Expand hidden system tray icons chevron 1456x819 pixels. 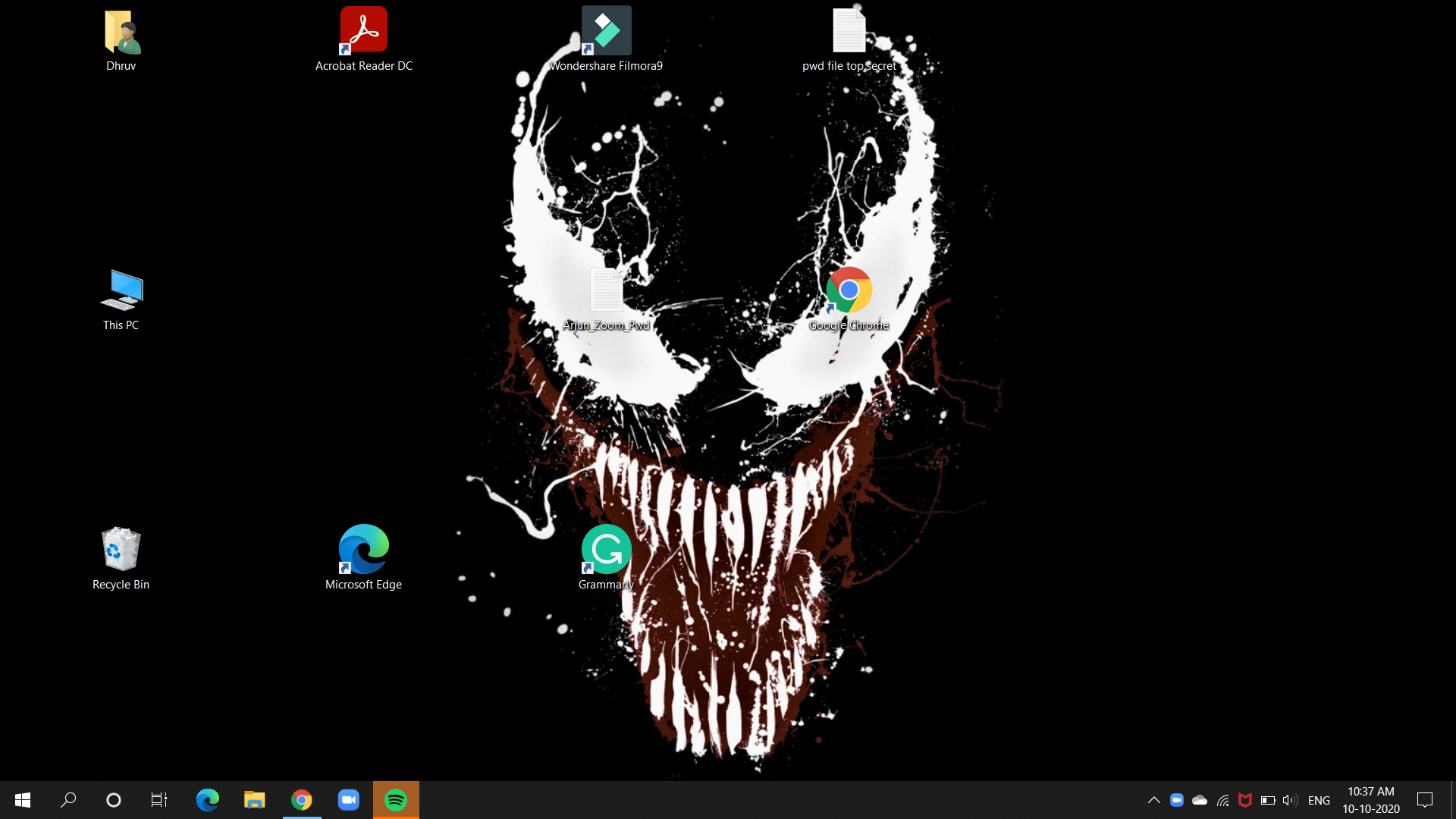click(x=1154, y=800)
